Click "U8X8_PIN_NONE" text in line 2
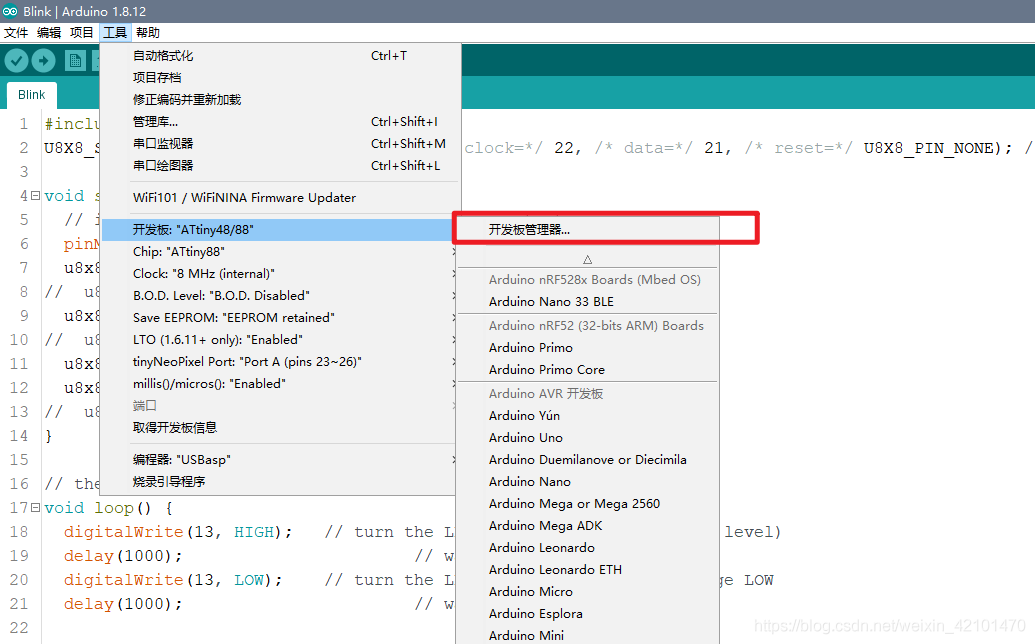1035x644 pixels. [x=928, y=148]
